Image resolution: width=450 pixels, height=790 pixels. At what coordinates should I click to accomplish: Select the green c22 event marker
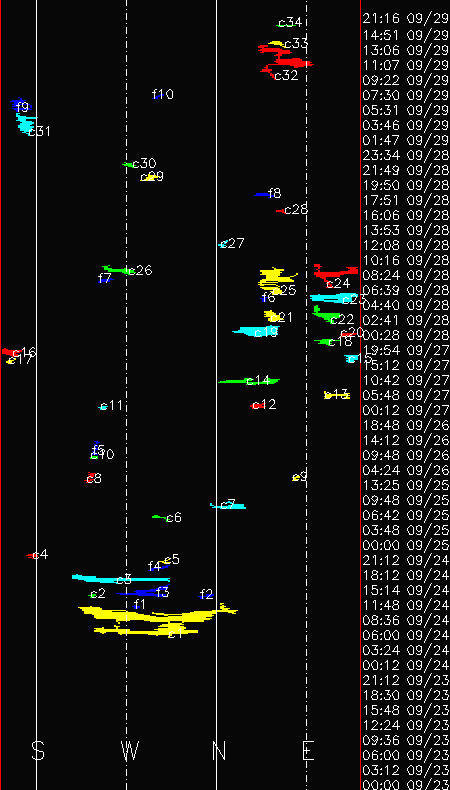pos(327,315)
